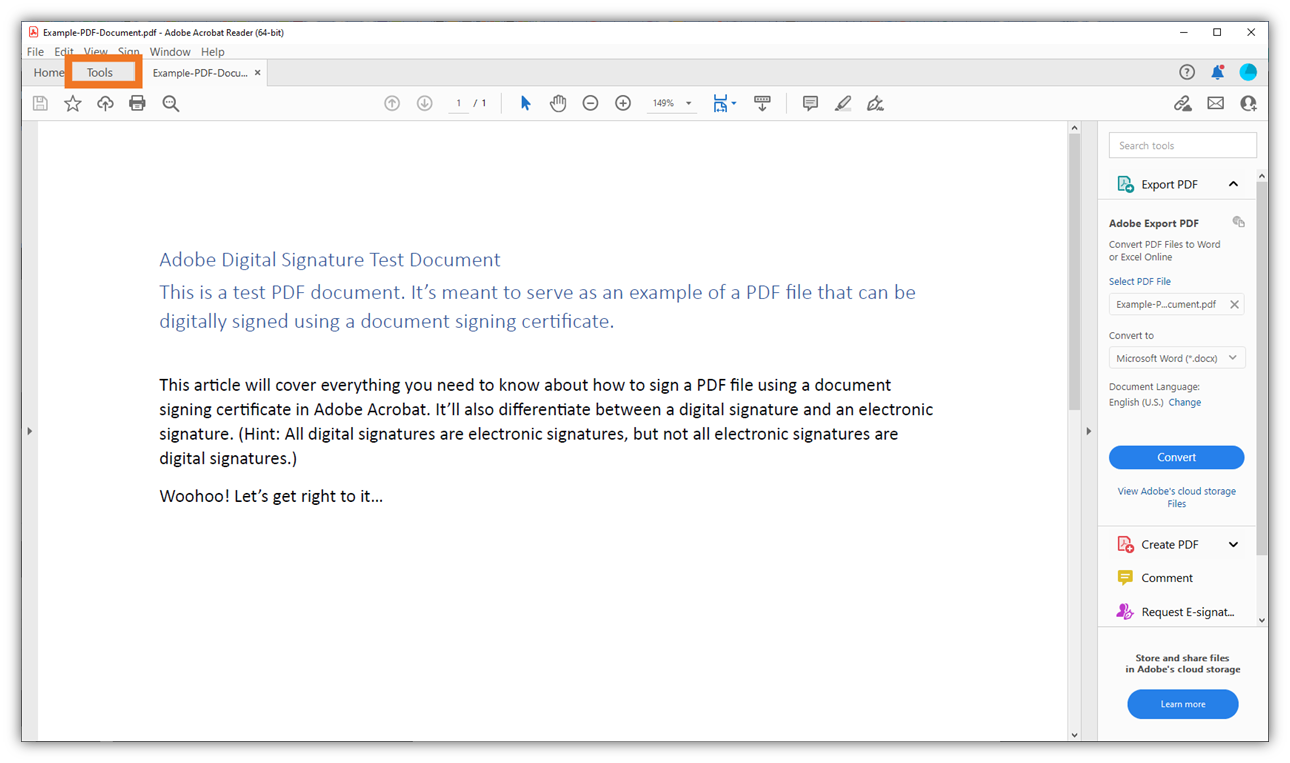Select the text highlighter tool
The image size is (1290, 763).
(x=843, y=103)
